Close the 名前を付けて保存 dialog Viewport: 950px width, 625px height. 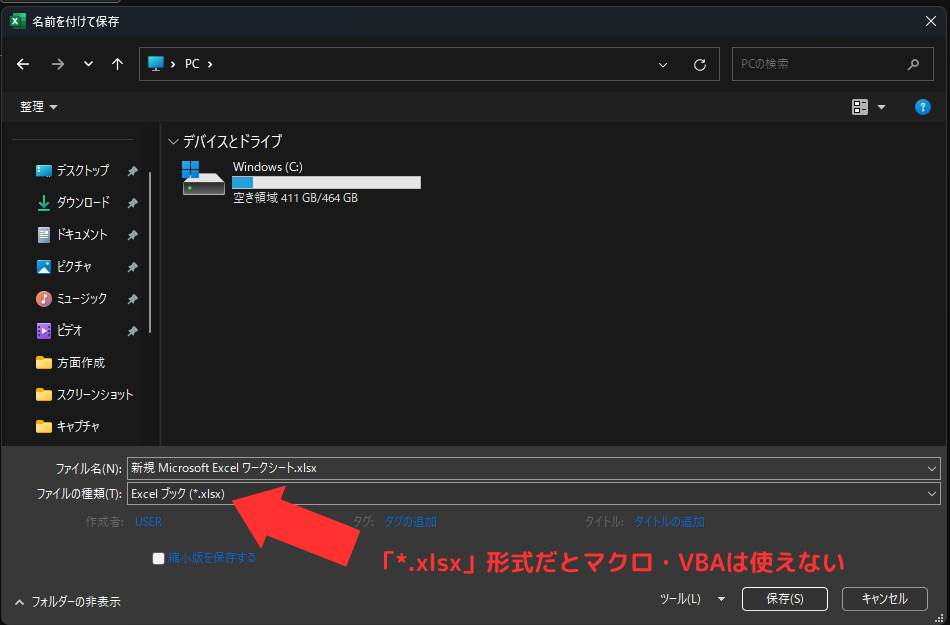coord(931,22)
